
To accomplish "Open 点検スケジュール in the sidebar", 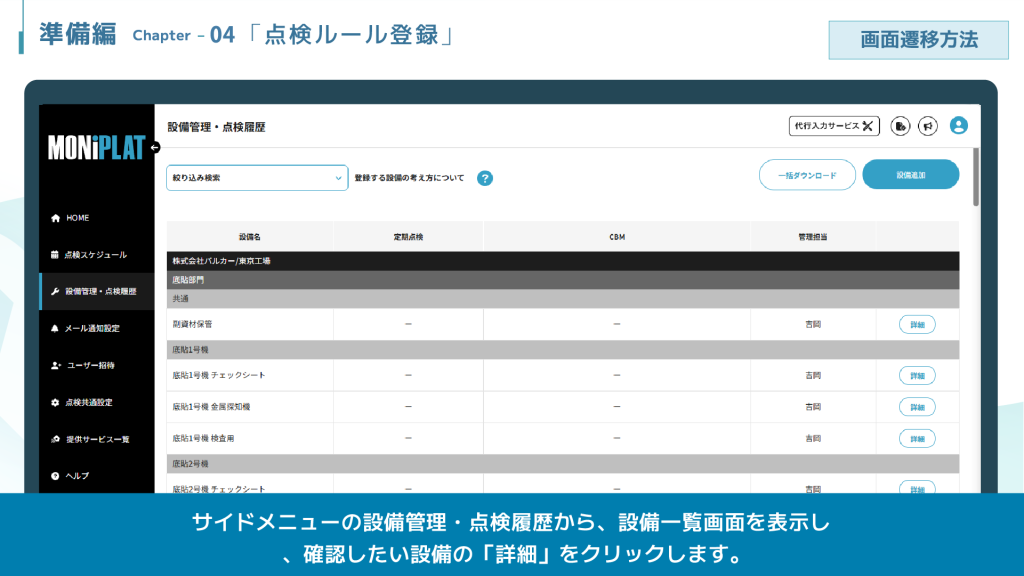I will coord(95,255).
